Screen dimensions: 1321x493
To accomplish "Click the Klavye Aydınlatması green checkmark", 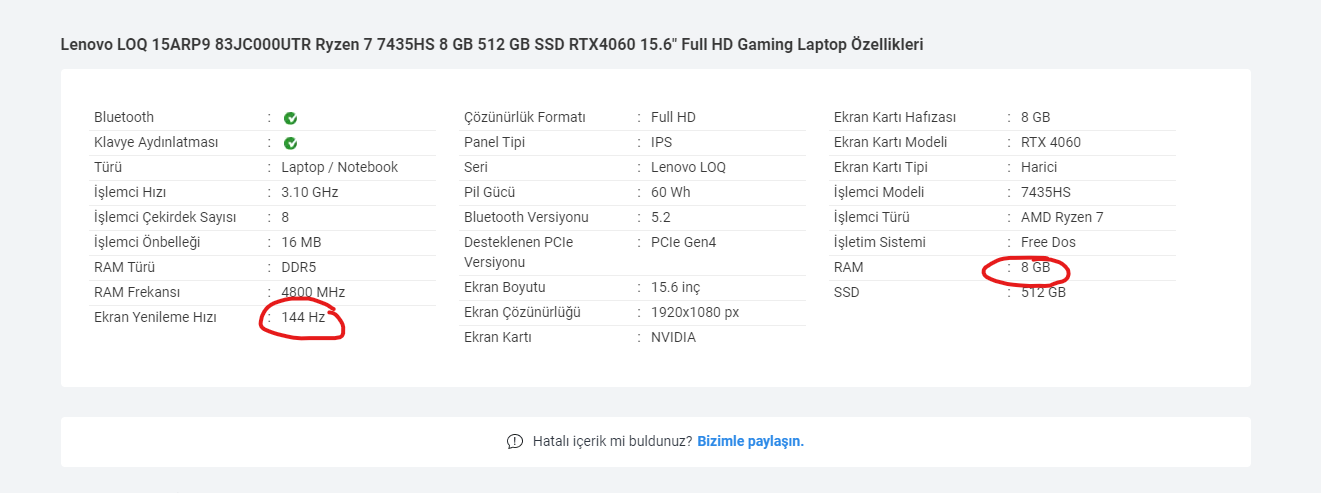I will point(290,143).
